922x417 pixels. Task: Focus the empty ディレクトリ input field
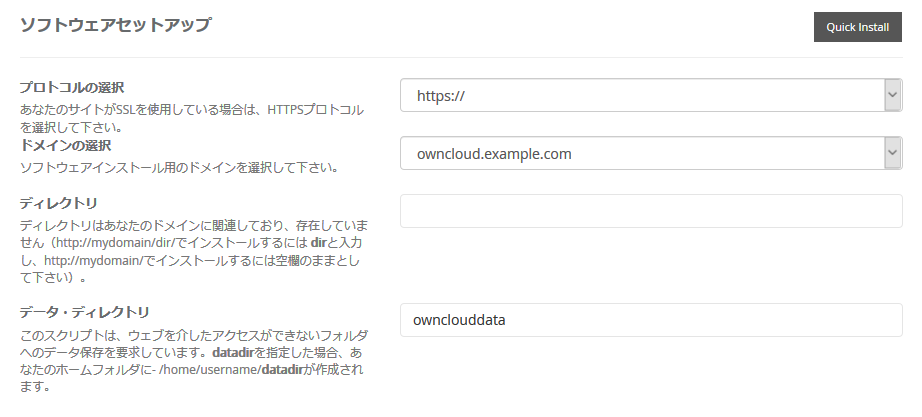pos(651,211)
